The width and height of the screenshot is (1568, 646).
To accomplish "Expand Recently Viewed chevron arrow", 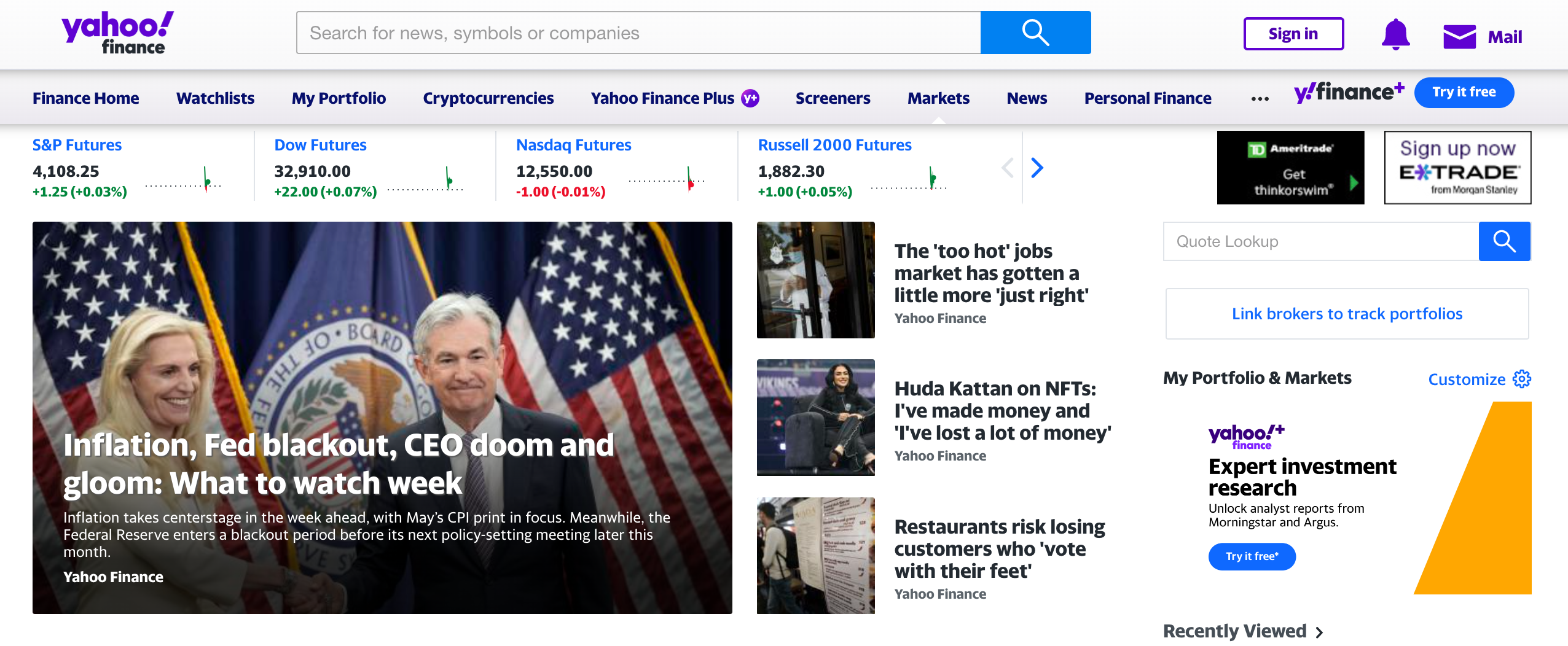I will (x=1319, y=632).
